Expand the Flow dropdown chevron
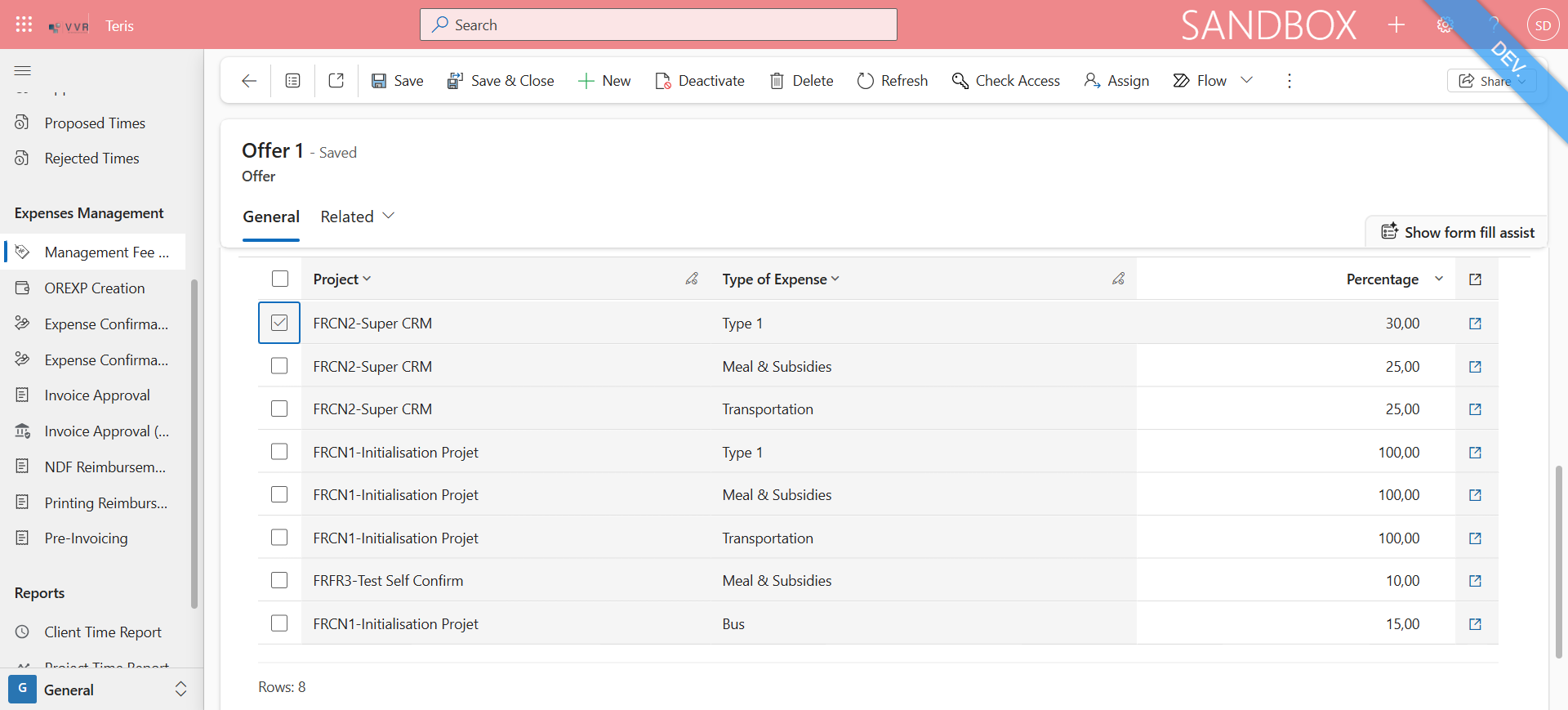The height and width of the screenshot is (710, 1568). [x=1246, y=80]
